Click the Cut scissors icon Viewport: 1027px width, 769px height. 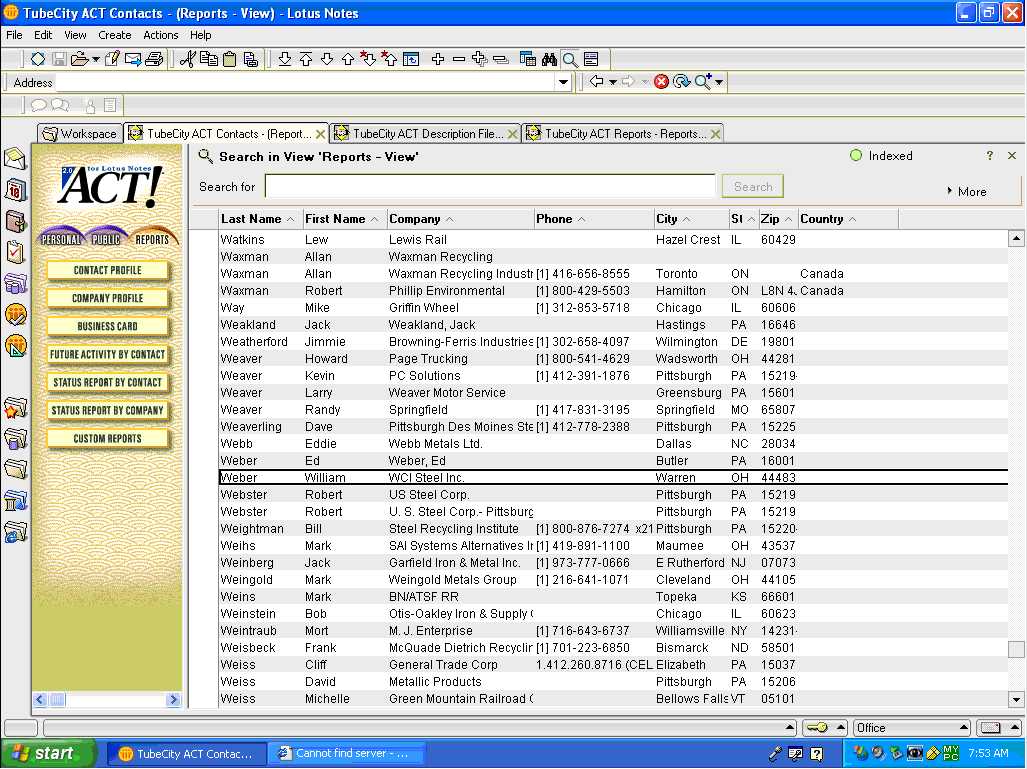(187, 60)
